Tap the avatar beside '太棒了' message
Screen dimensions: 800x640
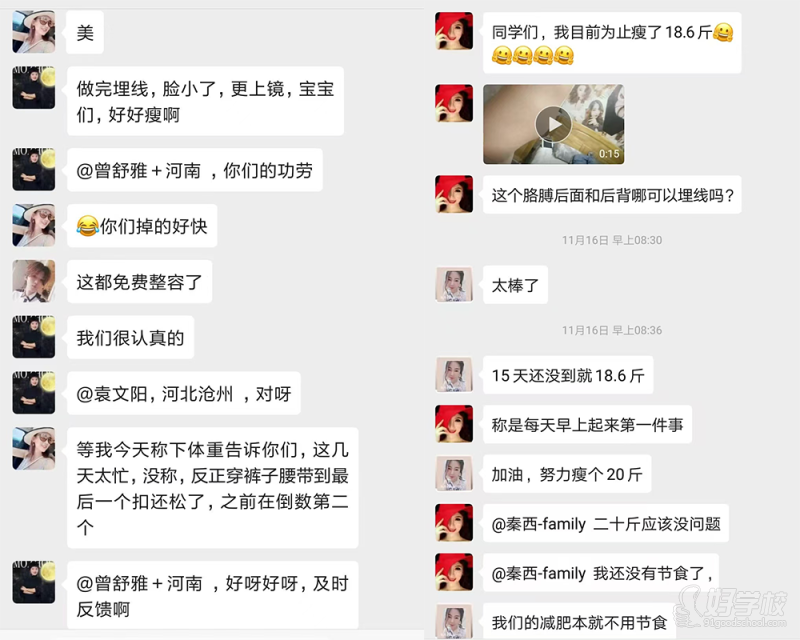tap(454, 284)
